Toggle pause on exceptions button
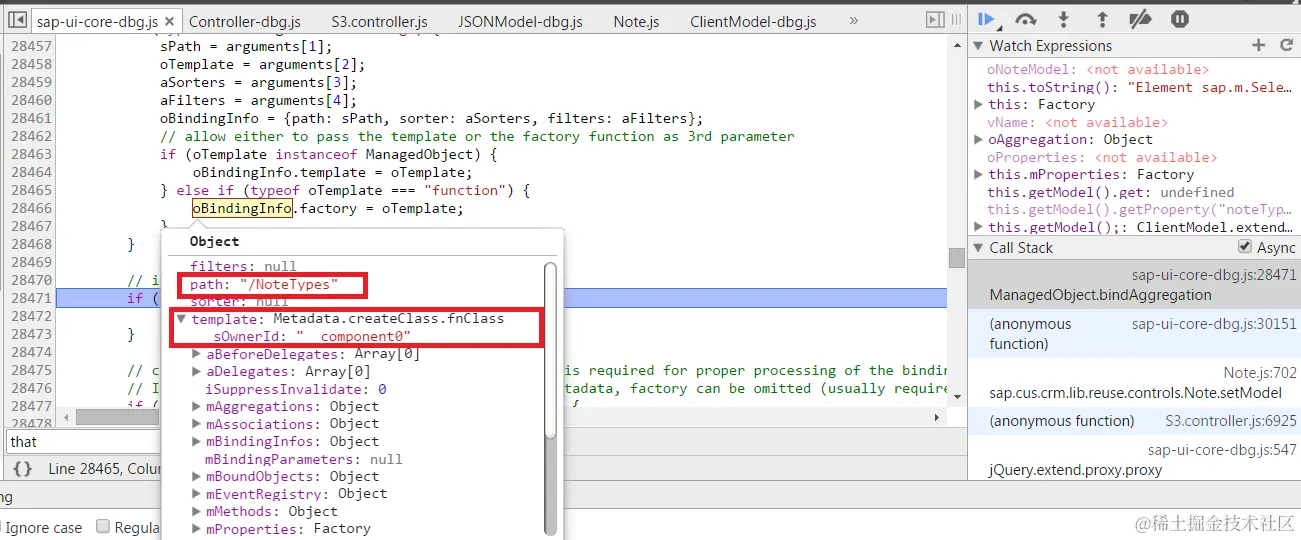This screenshot has width=1301, height=540. tap(1180, 18)
